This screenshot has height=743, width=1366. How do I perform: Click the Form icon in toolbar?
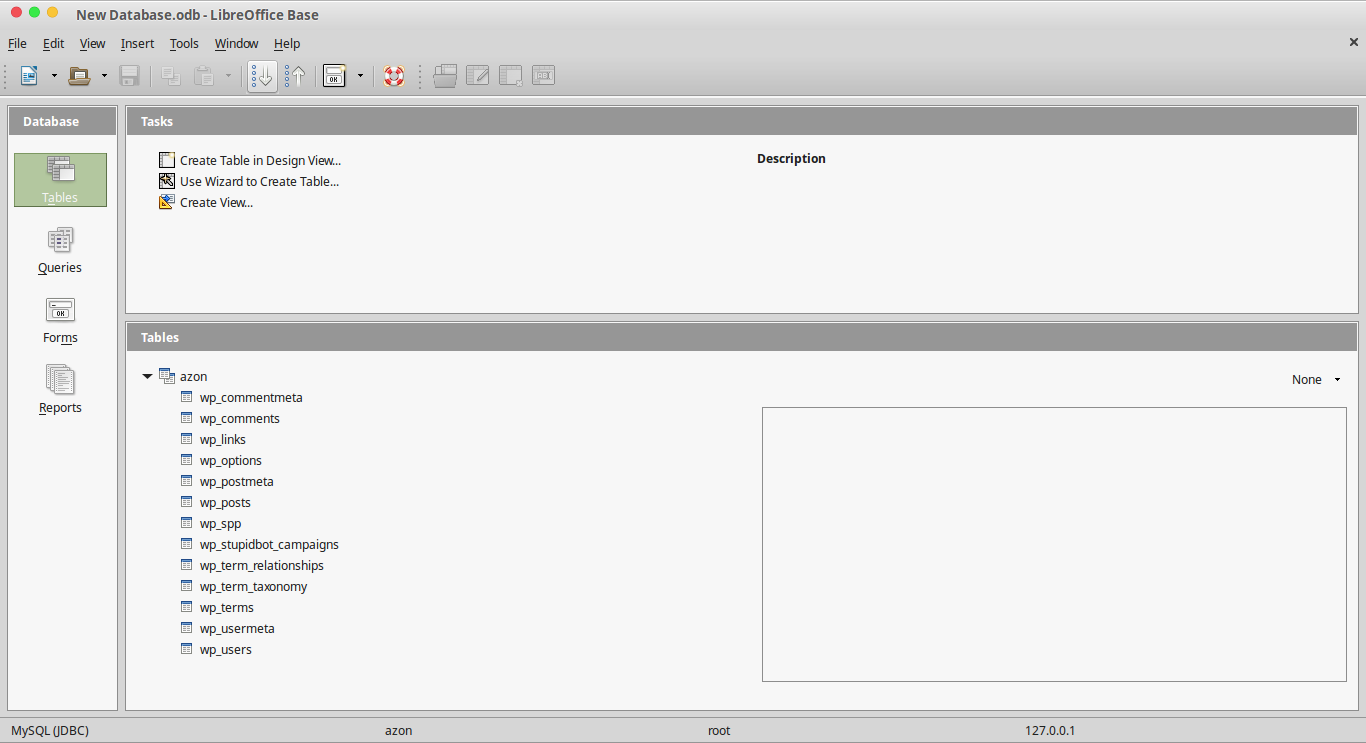[335, 76]
